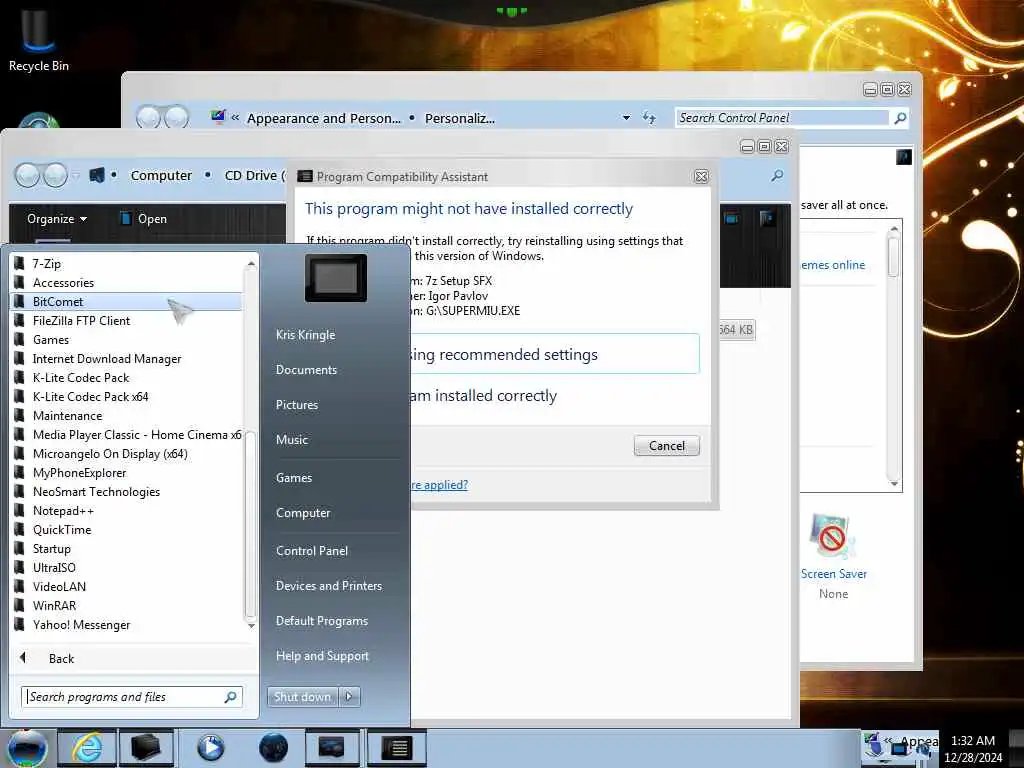Image resolution: width=1024 pixels, height=768 pixels.
Task: Expand the Maintenance program folder
Action: coord(127,415)
